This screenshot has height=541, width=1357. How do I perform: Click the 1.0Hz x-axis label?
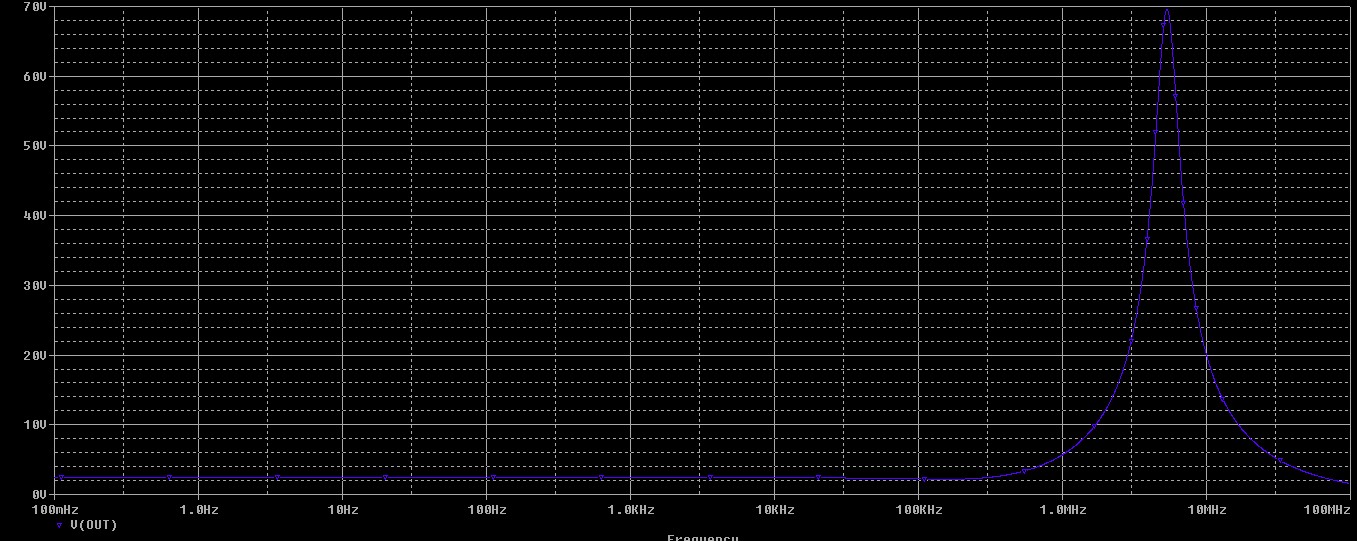pyautogui.click(x=198, y=510)
